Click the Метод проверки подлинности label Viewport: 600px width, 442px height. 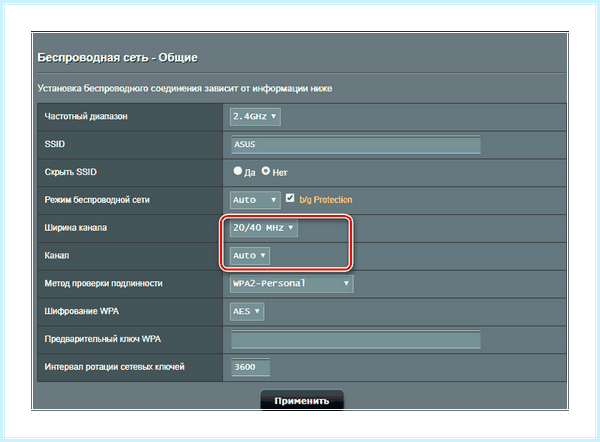(x=103, y=284)
